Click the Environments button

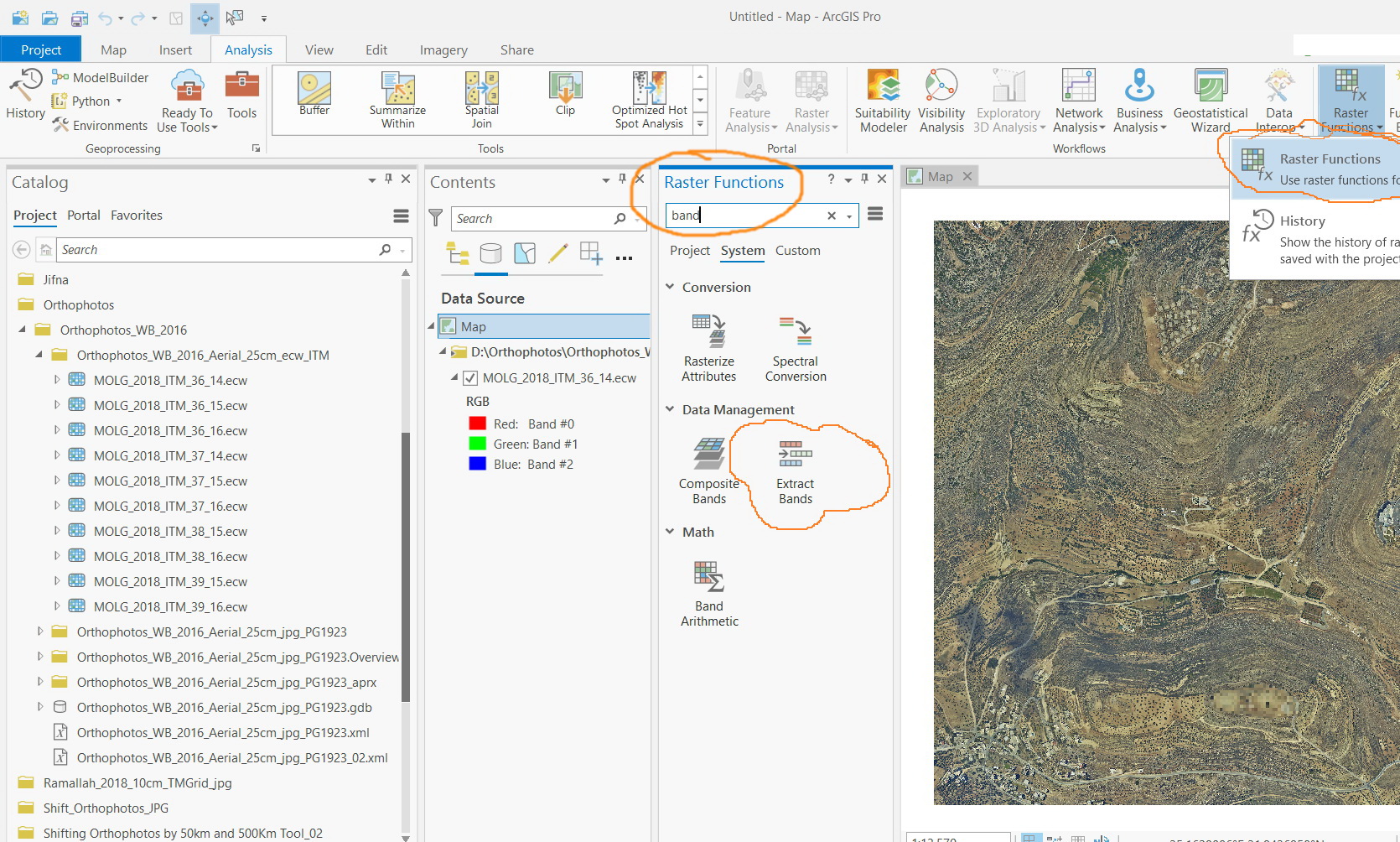101,126
